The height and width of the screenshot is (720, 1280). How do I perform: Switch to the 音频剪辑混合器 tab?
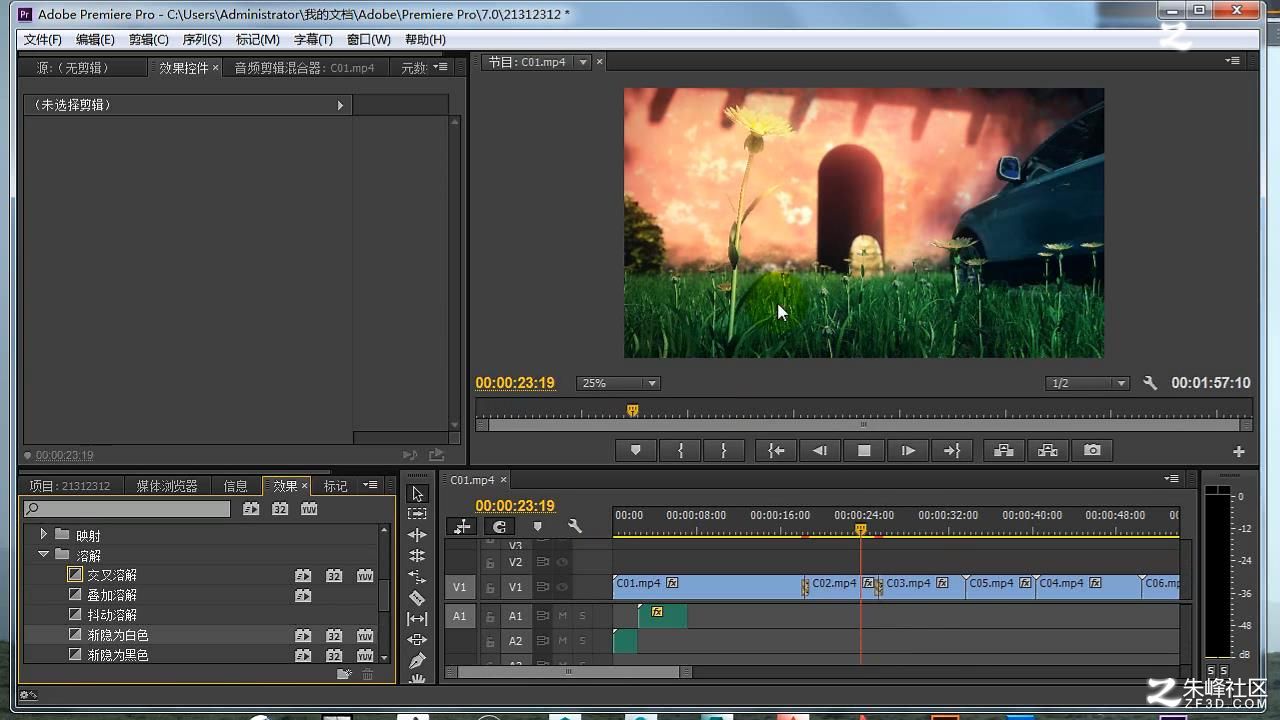(x=304, y=68)
